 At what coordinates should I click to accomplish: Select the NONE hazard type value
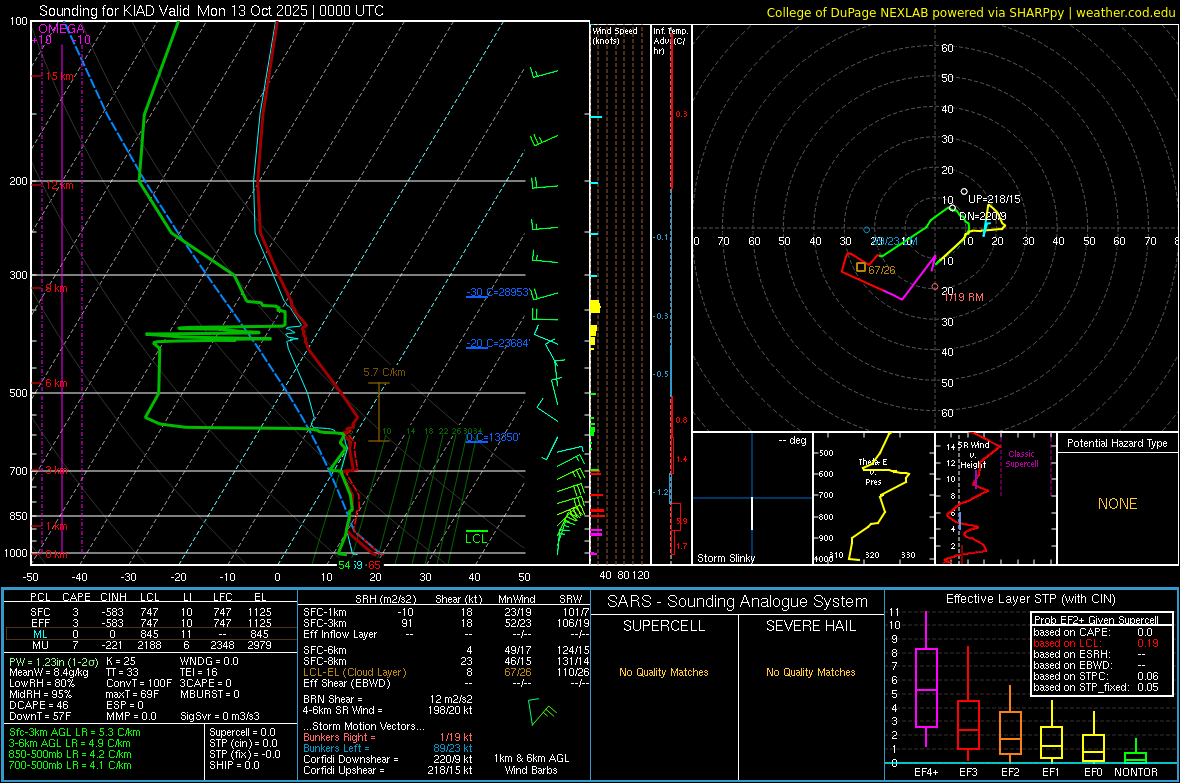click(x=1117, y=504)
